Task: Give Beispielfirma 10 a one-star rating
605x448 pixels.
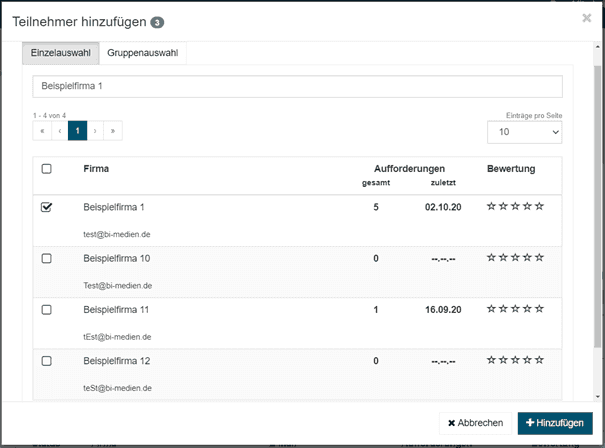Action: click(x=491, y=258)
